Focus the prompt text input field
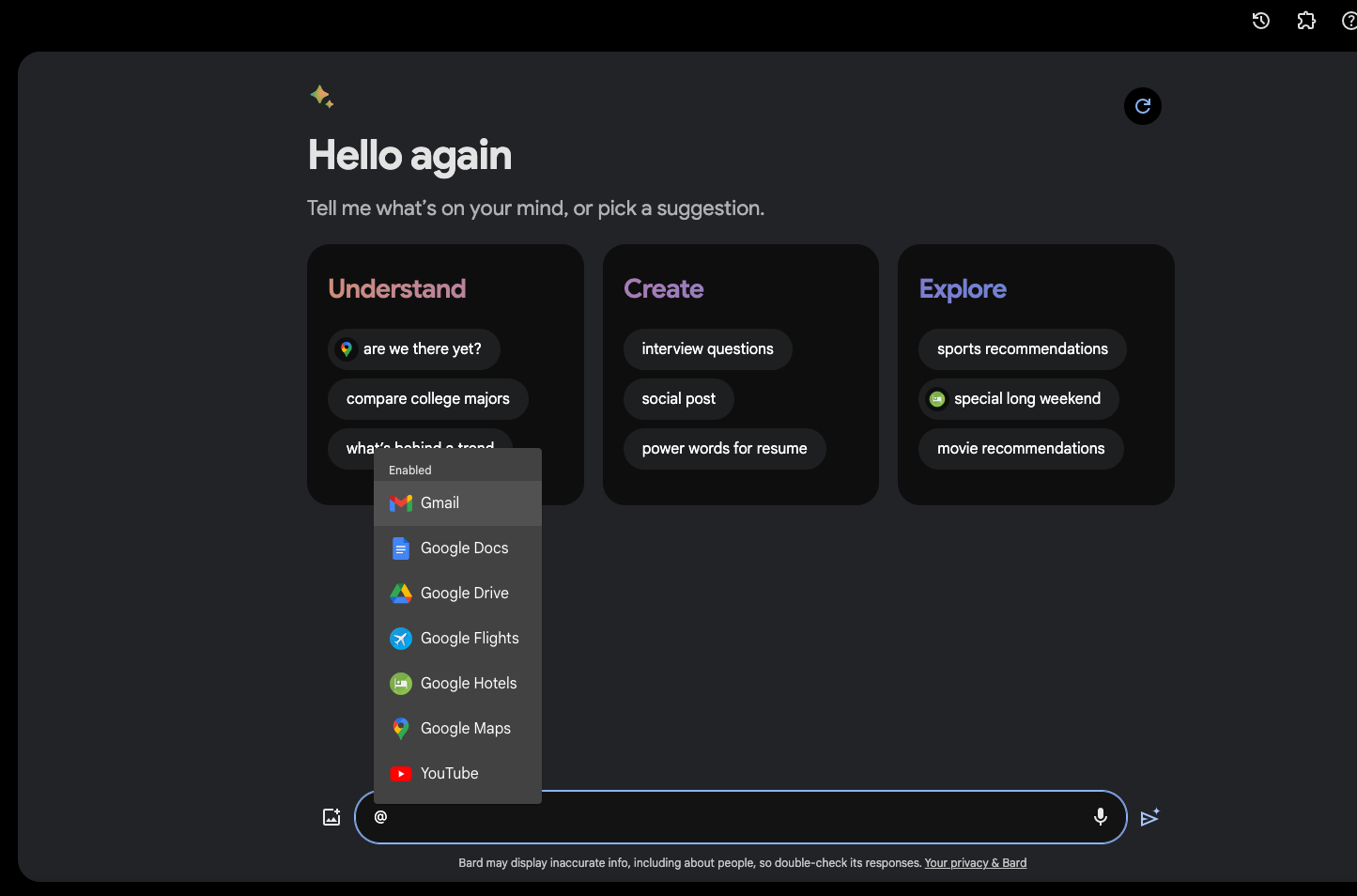The image size is (1357, 896). tap(741, 817)
